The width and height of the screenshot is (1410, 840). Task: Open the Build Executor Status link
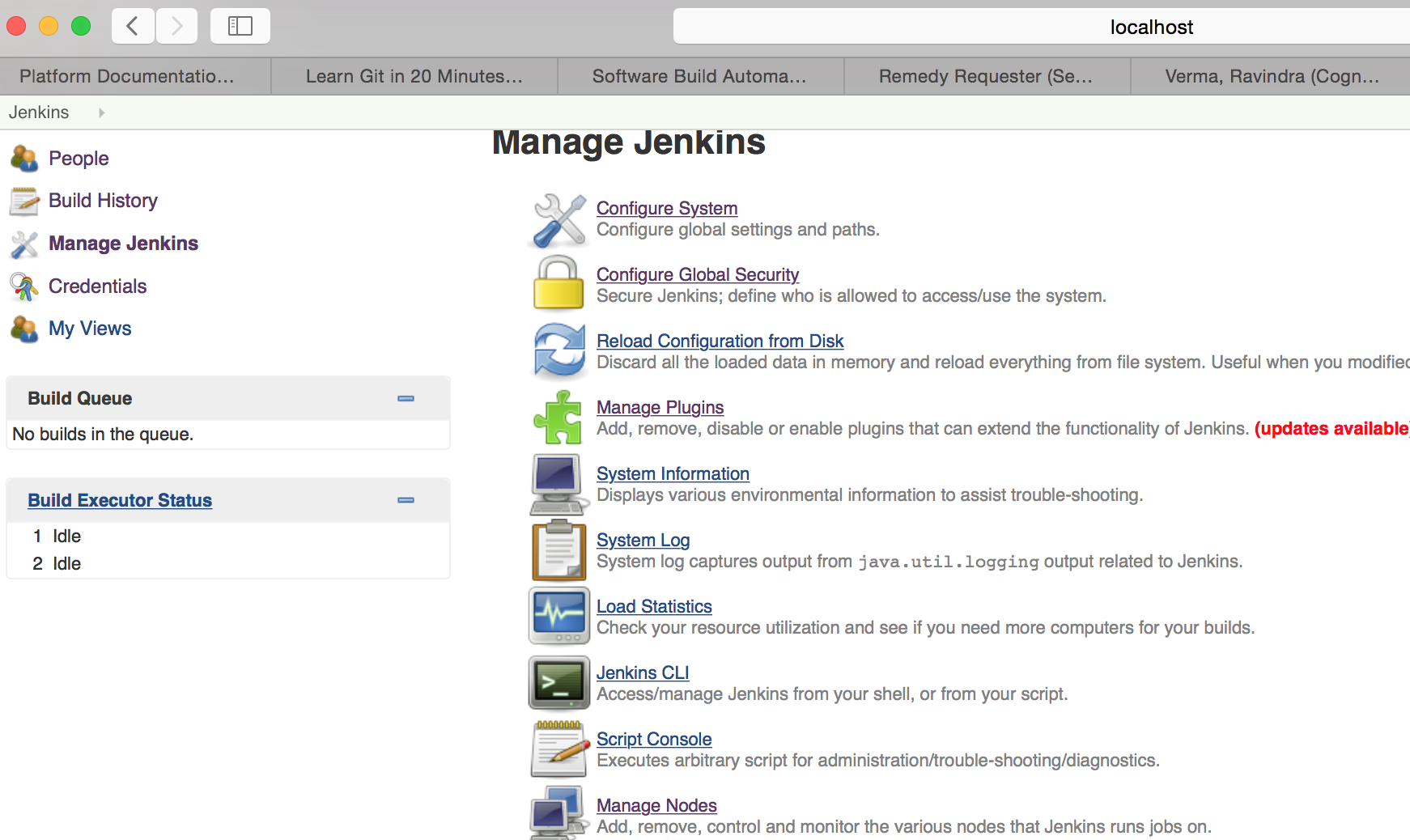tap(120, 501)
